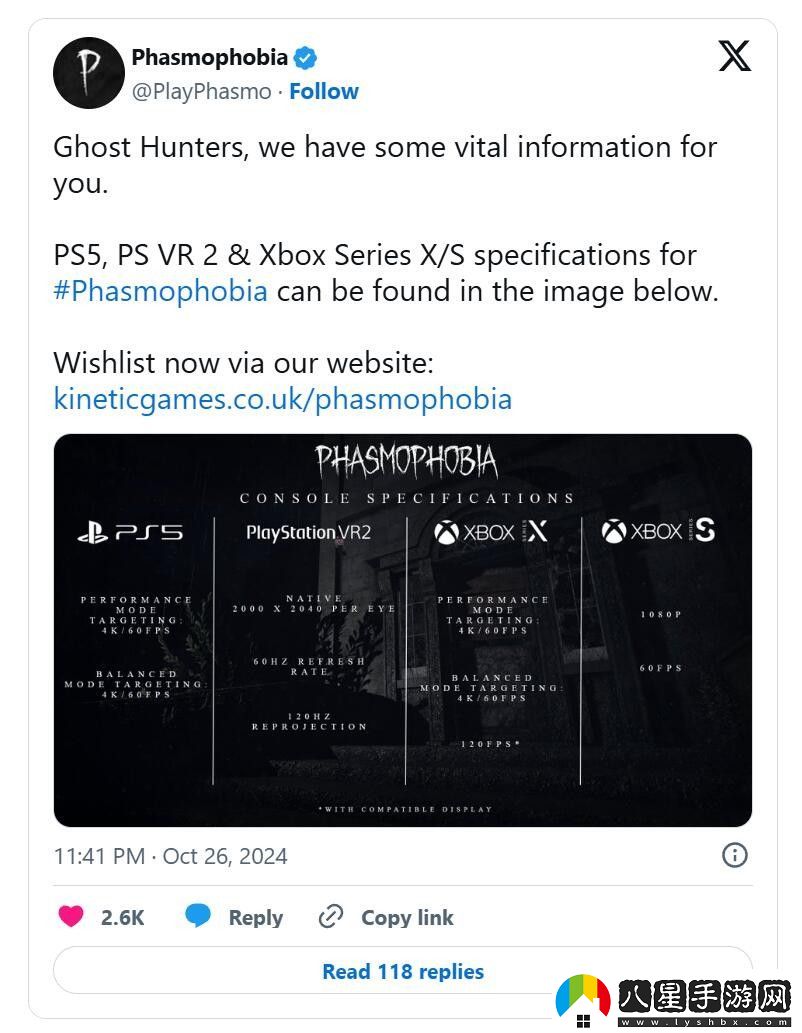
Task: Click the pink heart like icon
Action: click(x=71, y=916)
